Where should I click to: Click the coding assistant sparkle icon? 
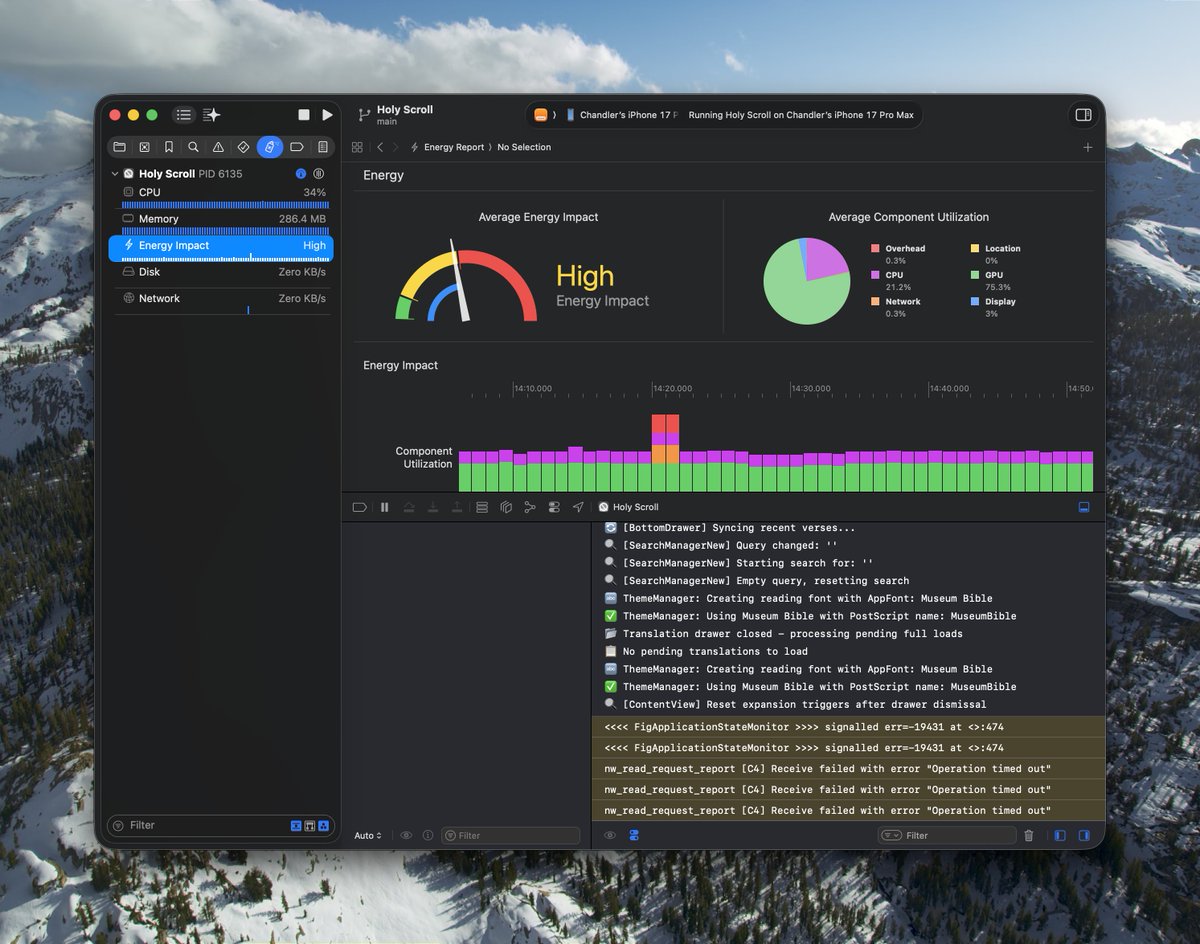tap(212, 115)
